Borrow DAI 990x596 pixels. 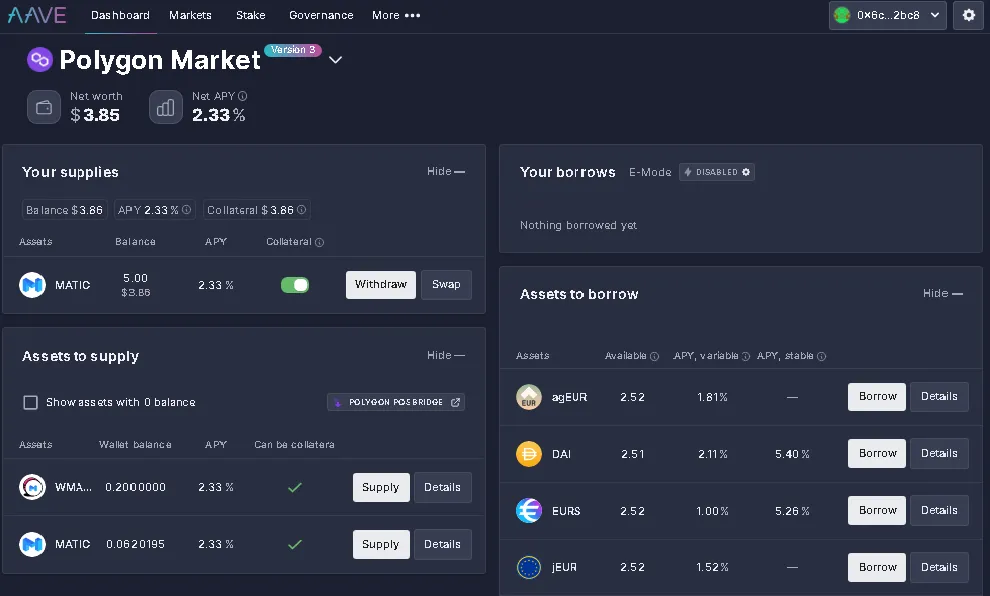coord(877,453)
